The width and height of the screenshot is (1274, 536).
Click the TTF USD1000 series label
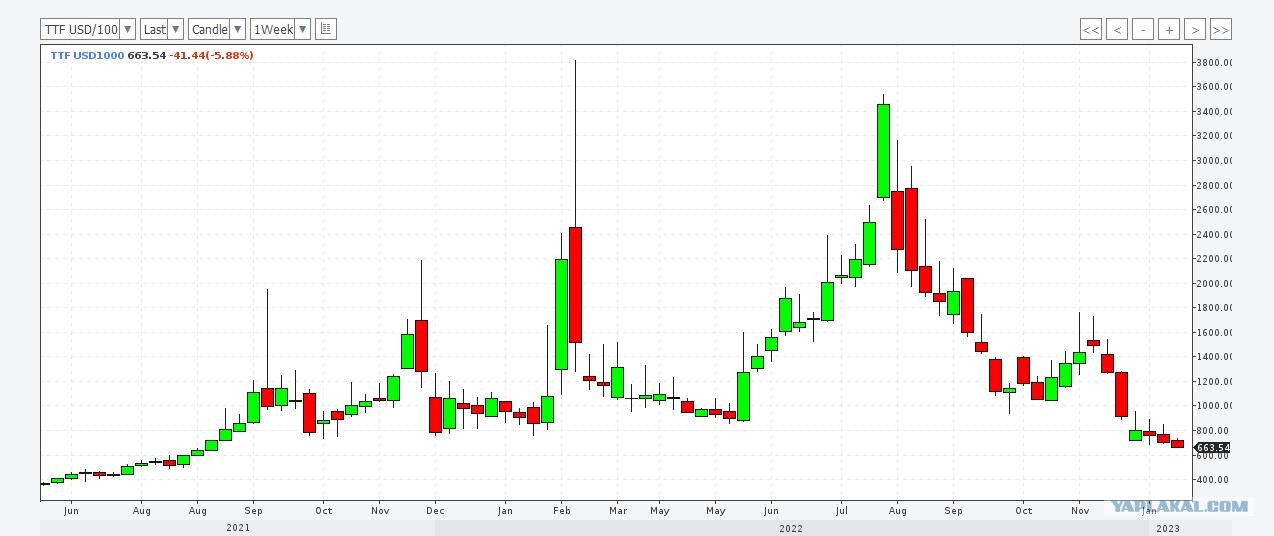click(x=87, y=55)
